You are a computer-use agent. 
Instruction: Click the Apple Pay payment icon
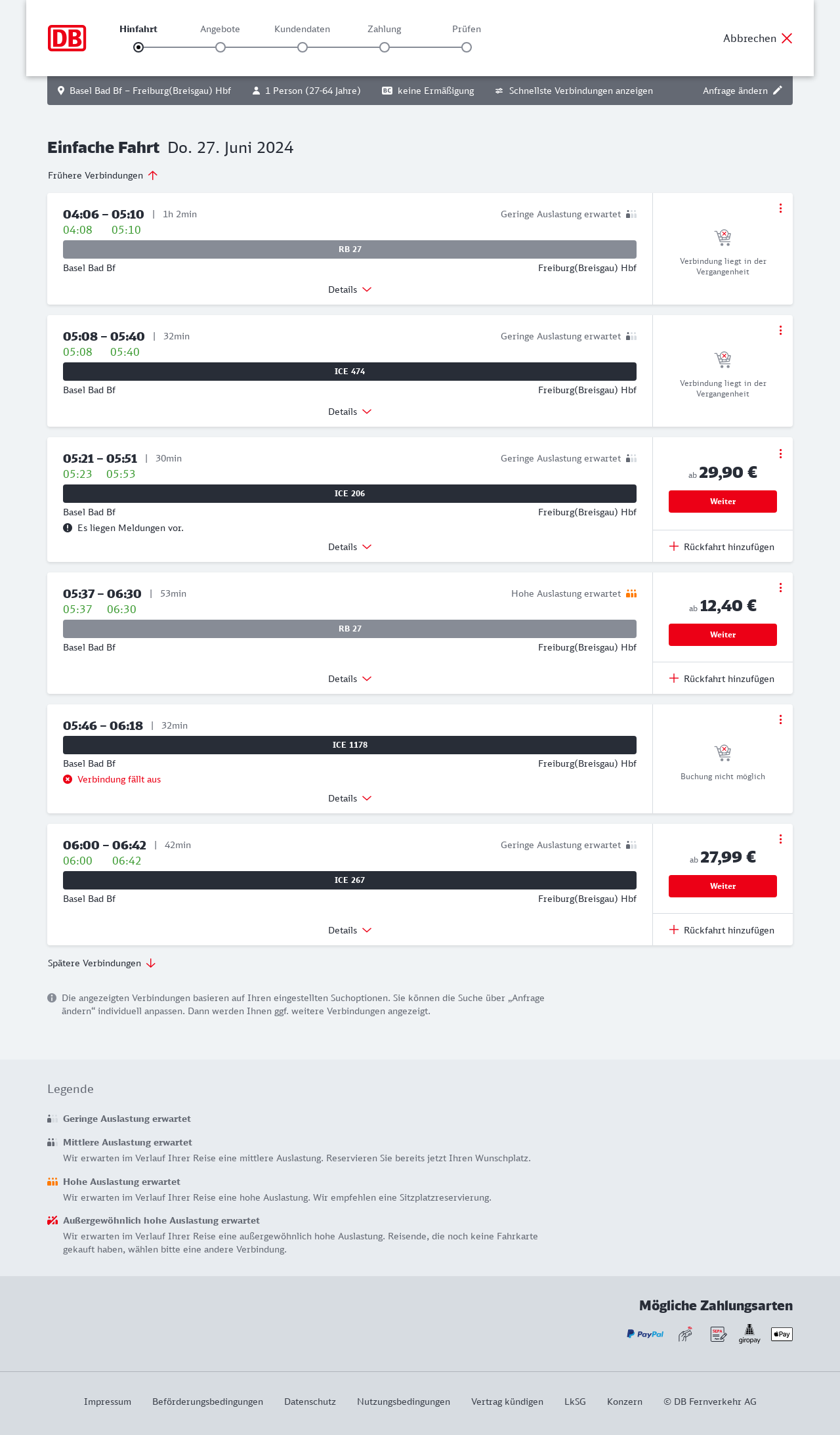tap(782, 1334)
